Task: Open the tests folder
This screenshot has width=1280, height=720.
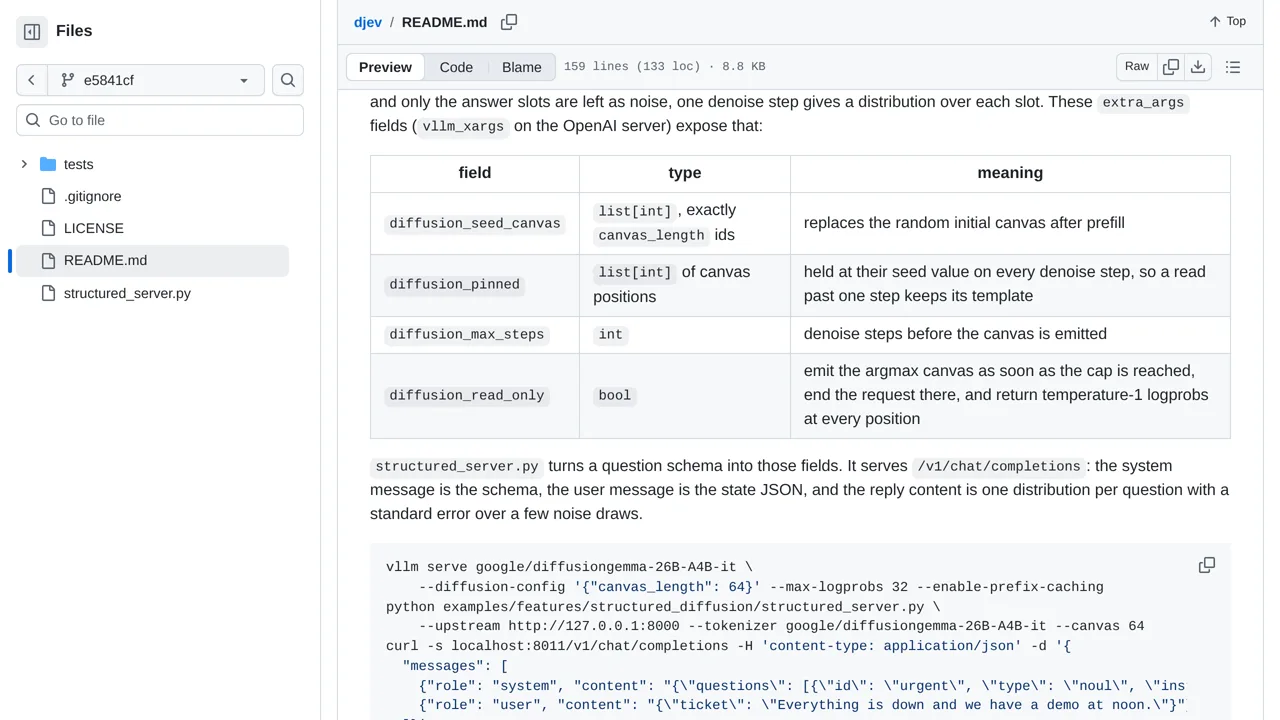Action: [x=78, y=164]
